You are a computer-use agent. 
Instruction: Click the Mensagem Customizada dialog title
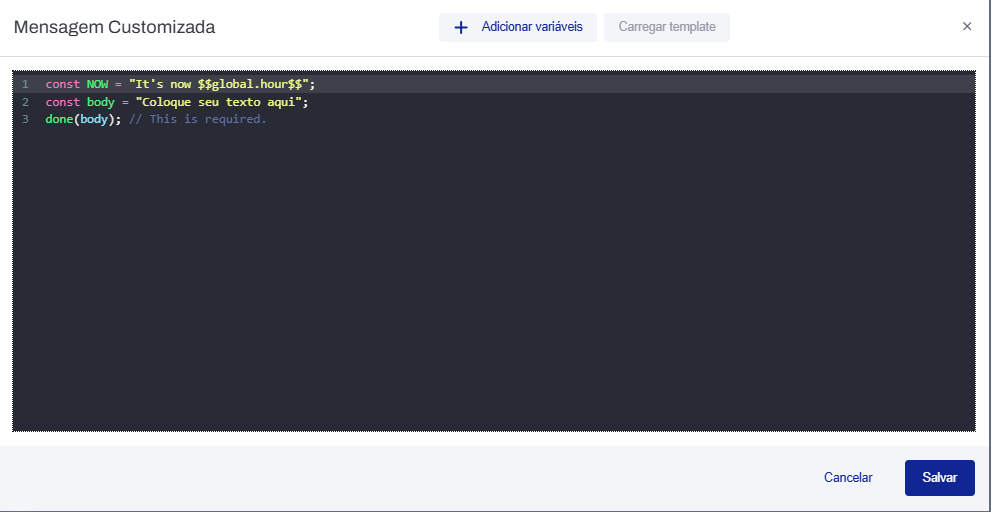coord(114,27)
